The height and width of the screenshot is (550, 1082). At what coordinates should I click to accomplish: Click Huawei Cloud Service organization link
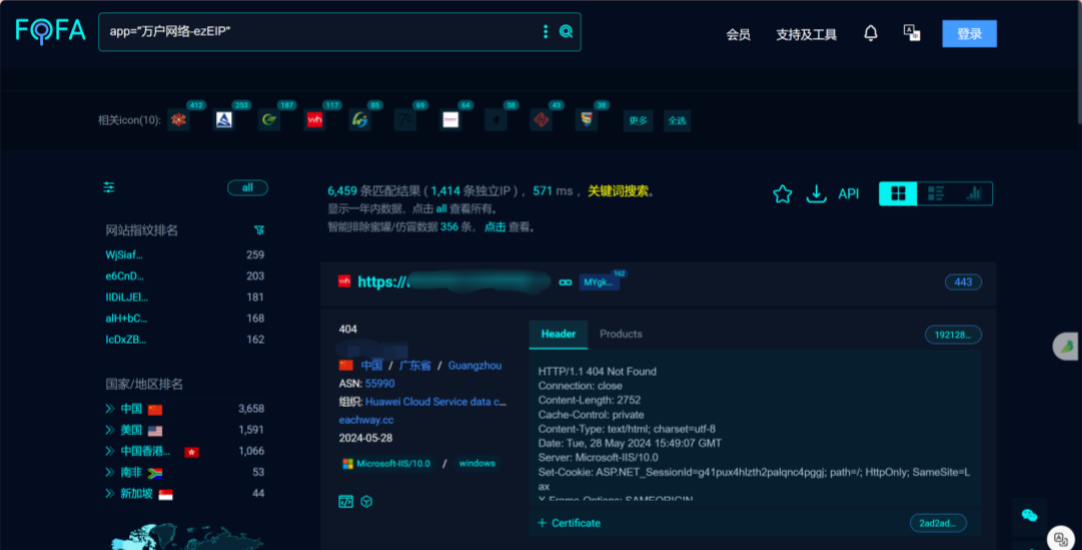pos(436,402)
